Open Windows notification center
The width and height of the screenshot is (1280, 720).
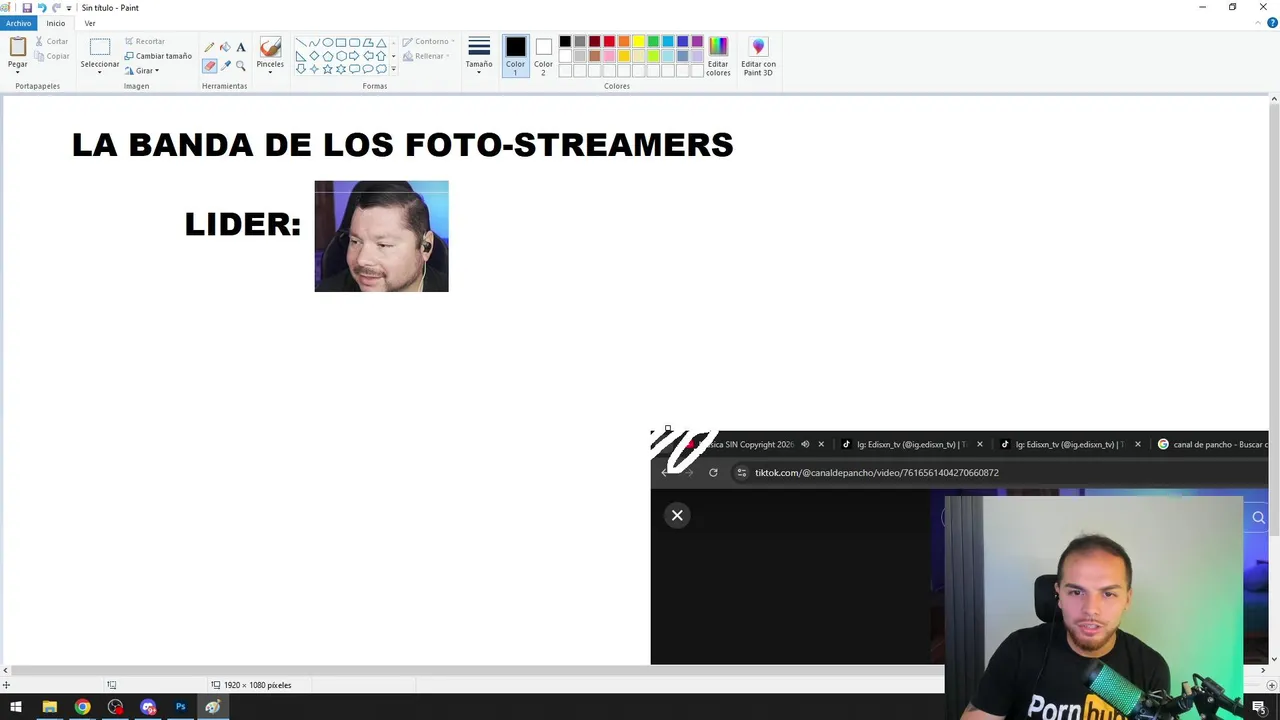1259,707
